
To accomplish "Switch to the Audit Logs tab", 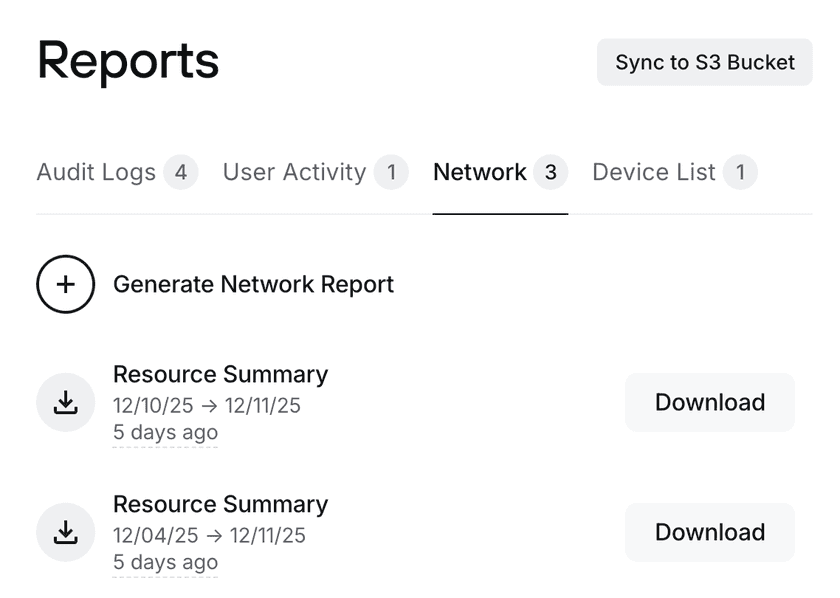I will (96, 172).
